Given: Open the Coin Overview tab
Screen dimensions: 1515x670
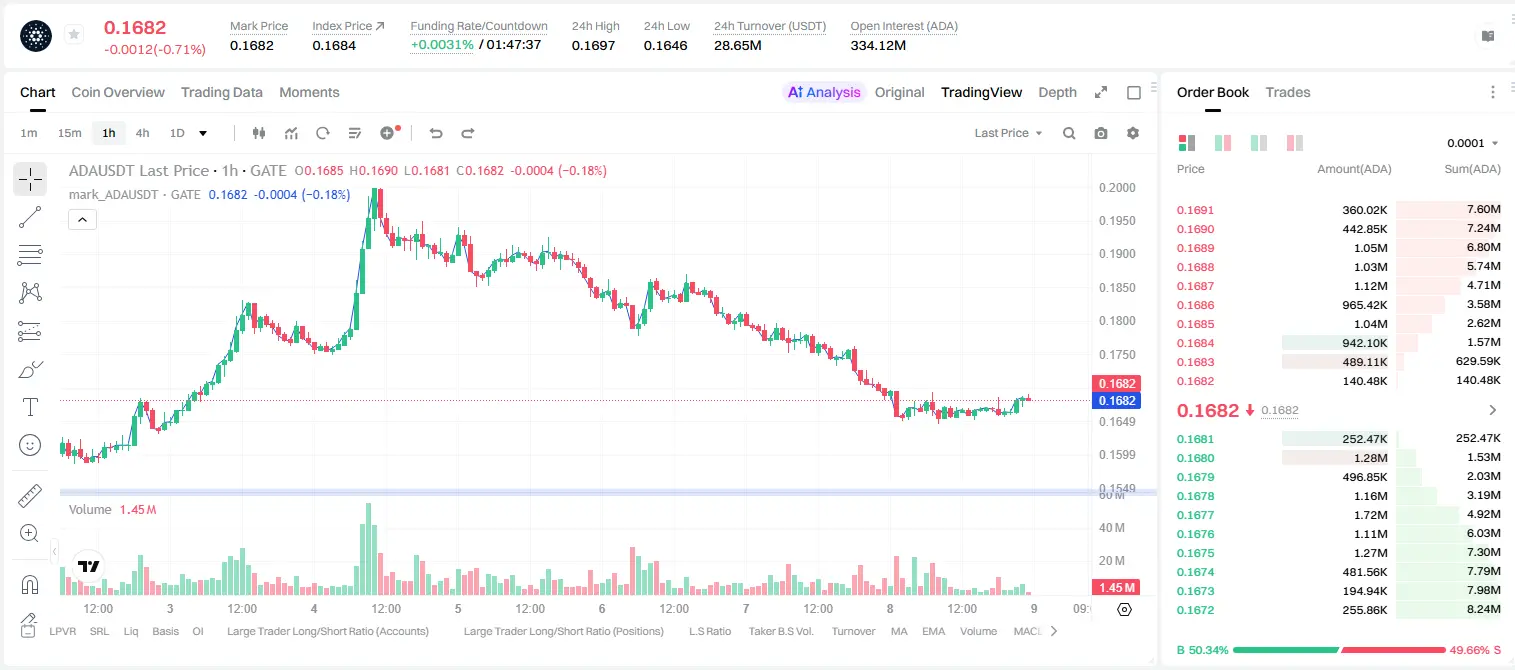Looking at the screenshot, I should click(x=118, y=92).
